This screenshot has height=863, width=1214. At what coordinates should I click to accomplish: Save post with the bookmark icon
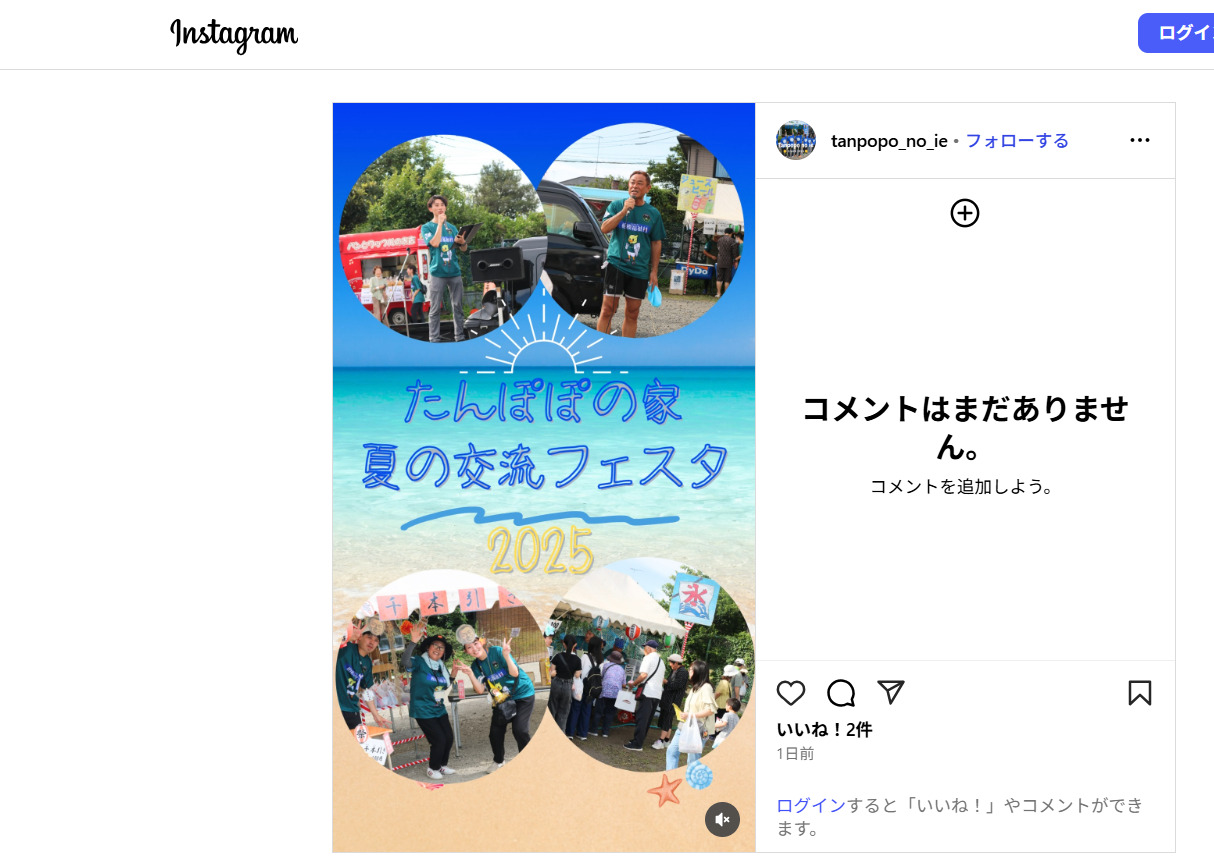pyautogui.click(x=1140, y=693)
